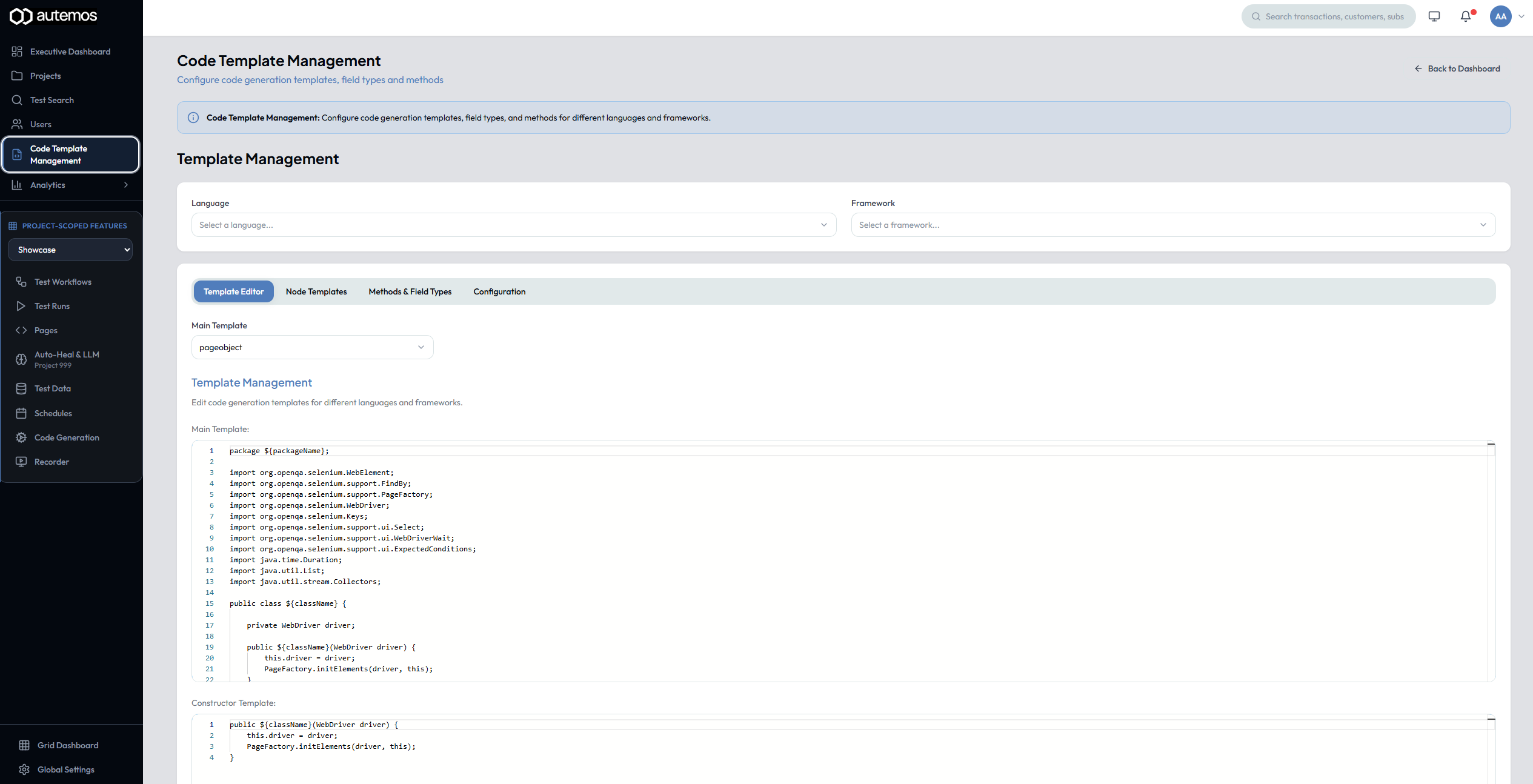Open the Language select dropdown
The width and height of the screenshot is (1533, 784).
[x=514, y=225]
